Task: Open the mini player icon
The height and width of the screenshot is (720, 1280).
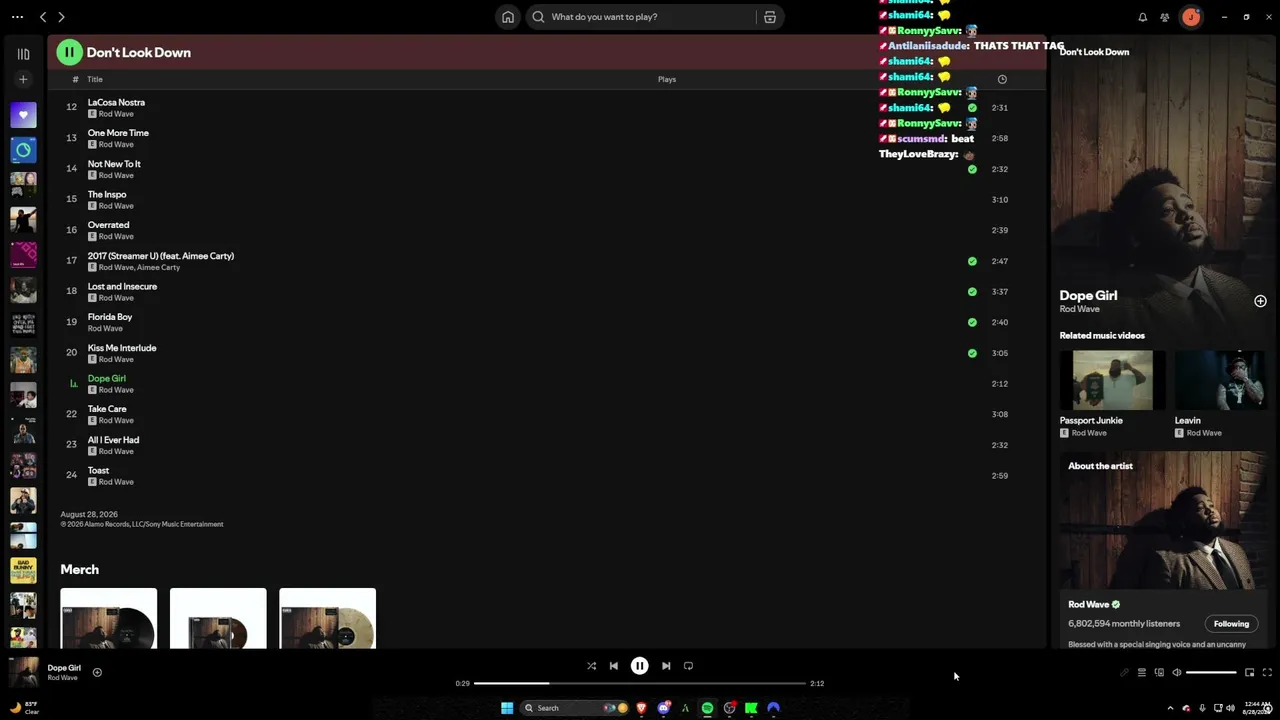Action: click(1249, 673)
